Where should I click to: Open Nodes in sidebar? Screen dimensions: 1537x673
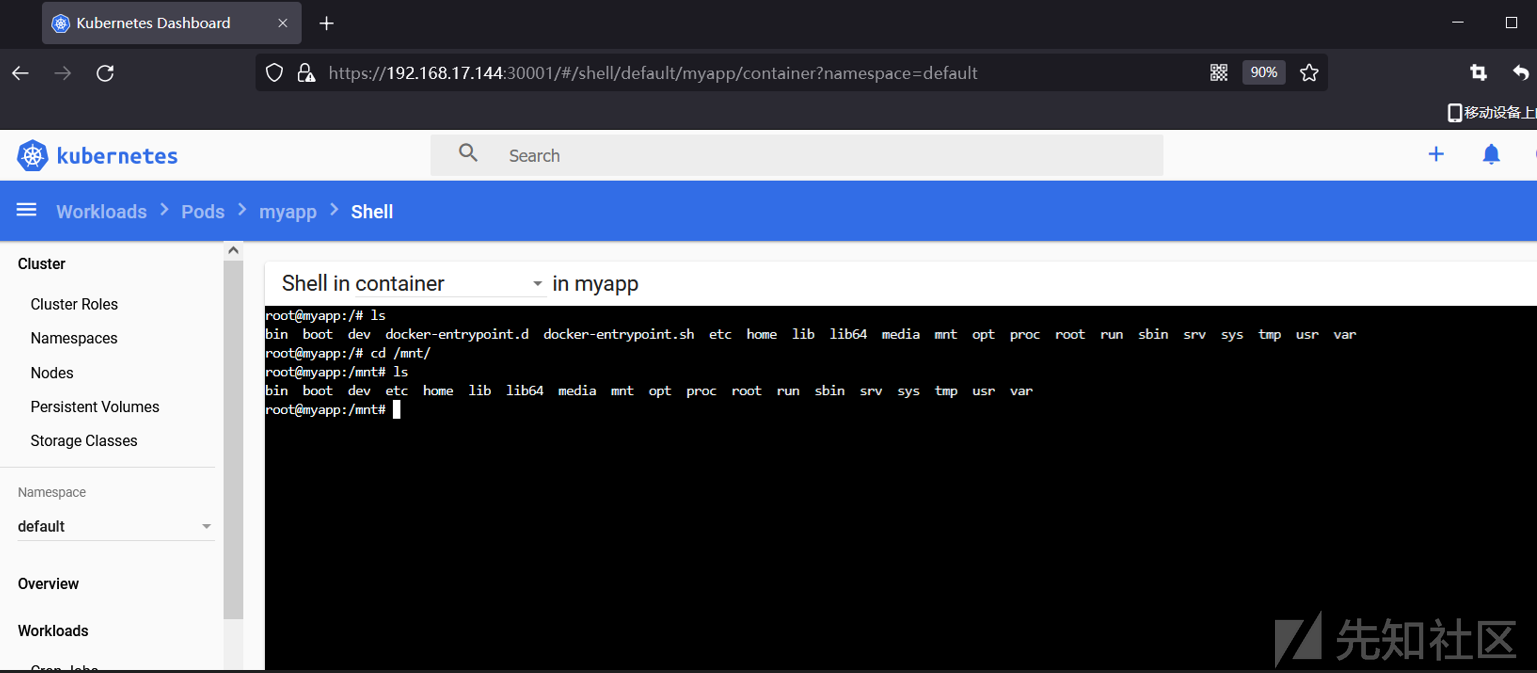coord(52,373)
